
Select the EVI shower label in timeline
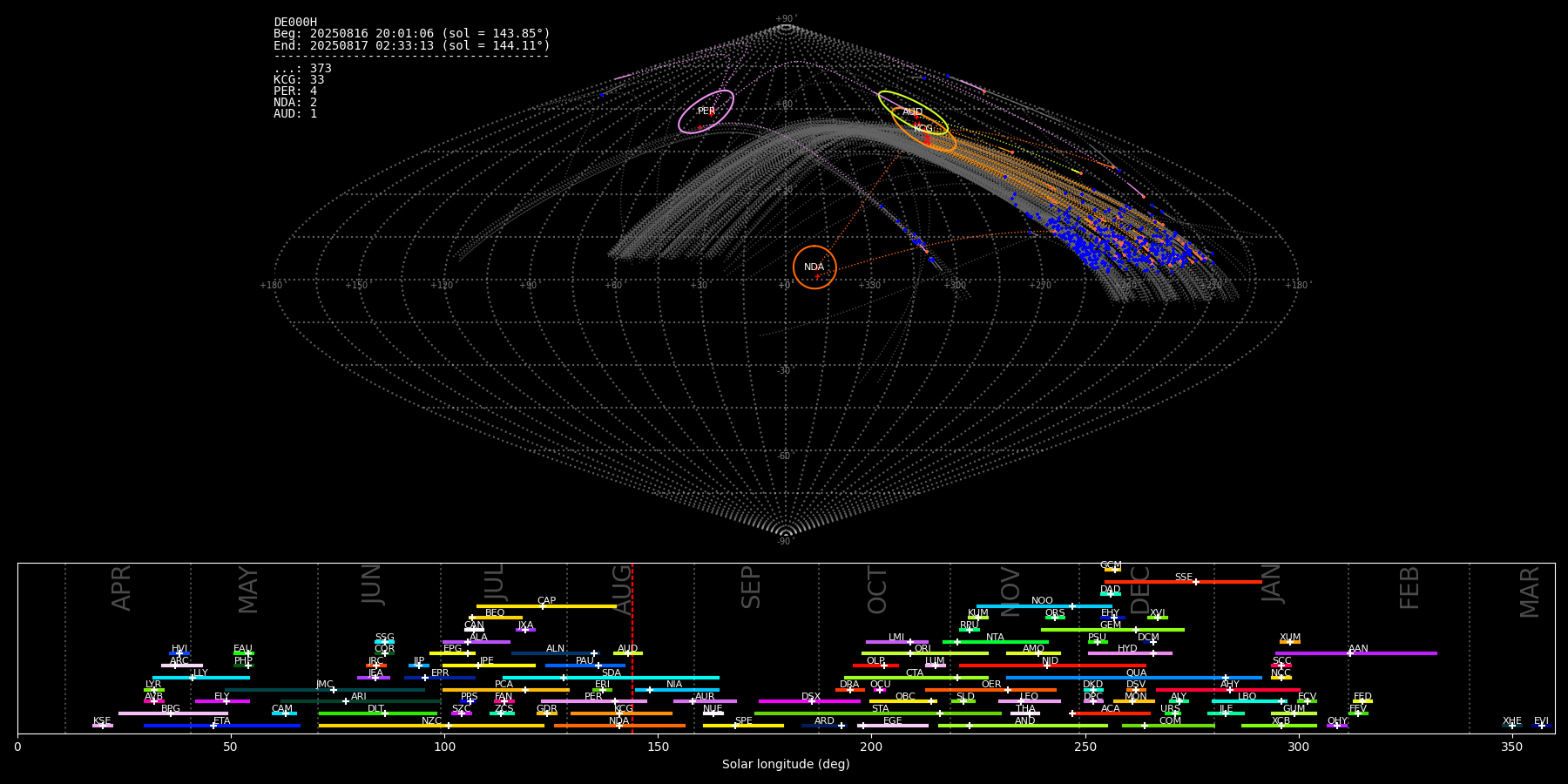pos(1541,721)
